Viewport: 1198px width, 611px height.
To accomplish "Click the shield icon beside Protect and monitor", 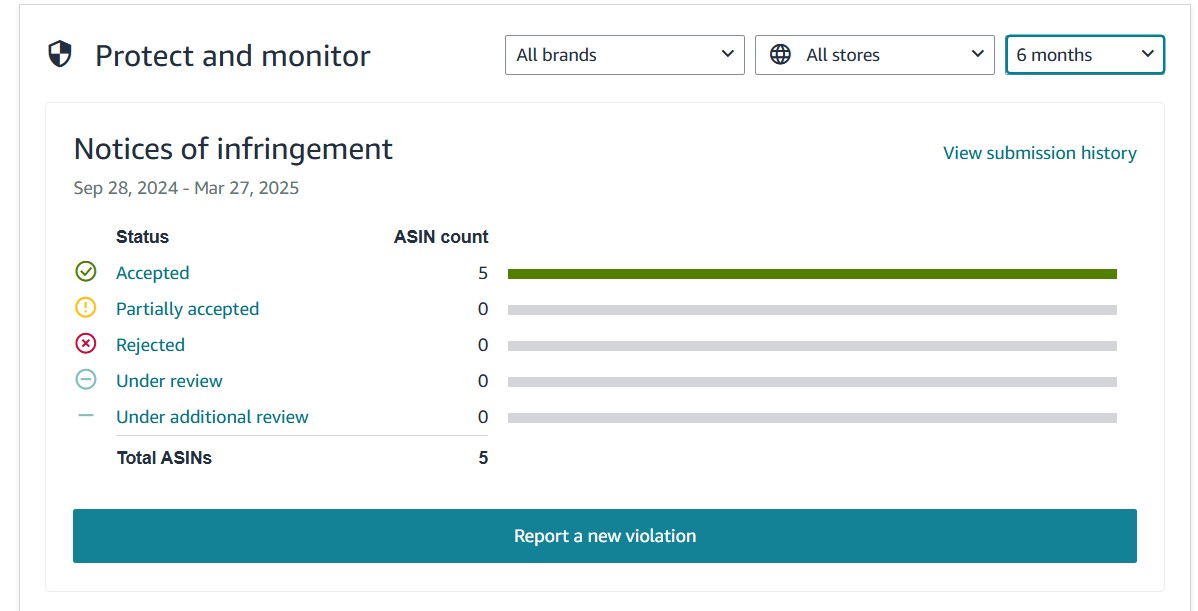I will (60, 55).
